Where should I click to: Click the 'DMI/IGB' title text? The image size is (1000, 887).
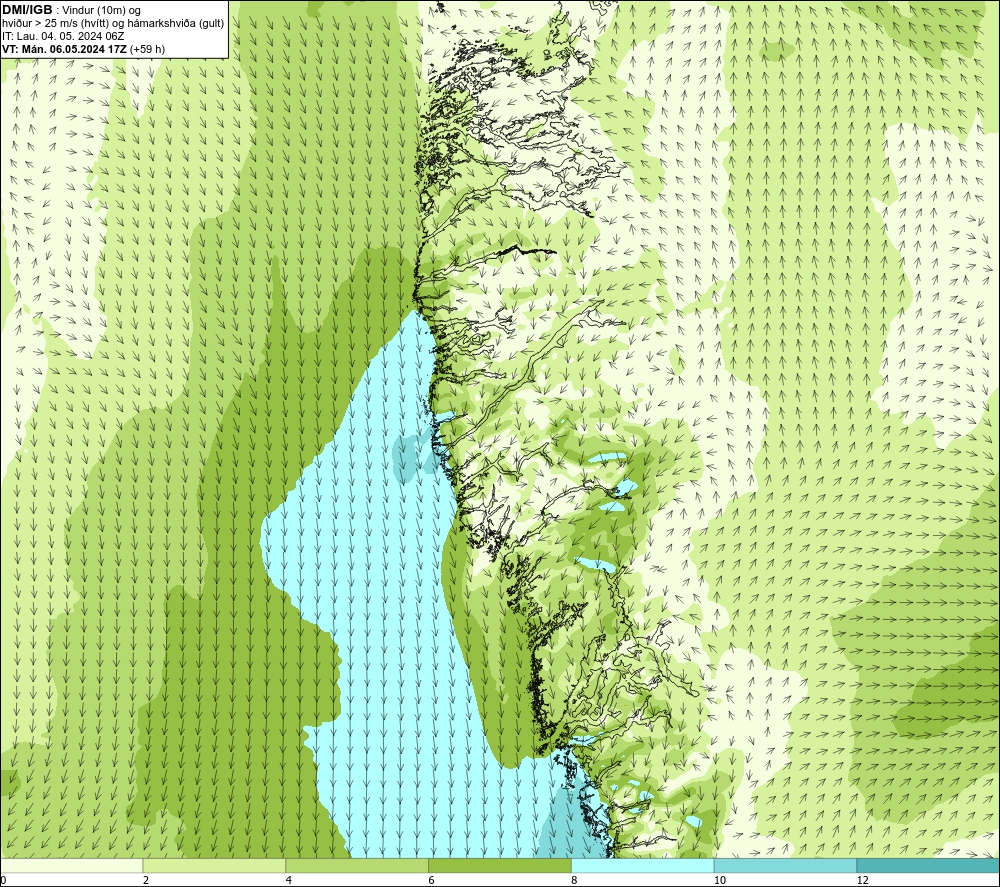27,10
